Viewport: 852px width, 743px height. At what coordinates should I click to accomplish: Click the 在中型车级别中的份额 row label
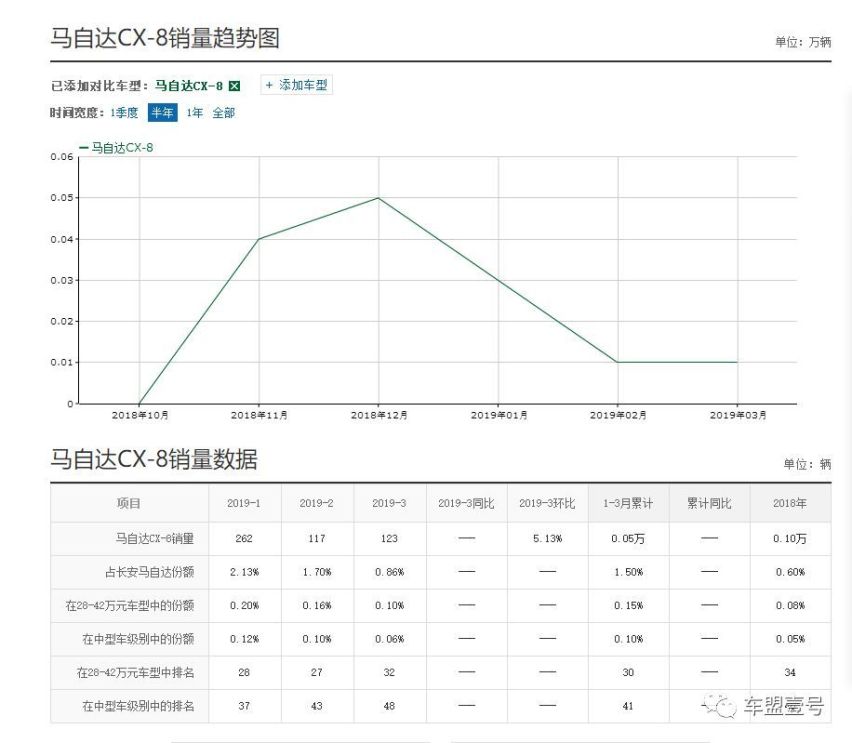(x=138, y=639)
